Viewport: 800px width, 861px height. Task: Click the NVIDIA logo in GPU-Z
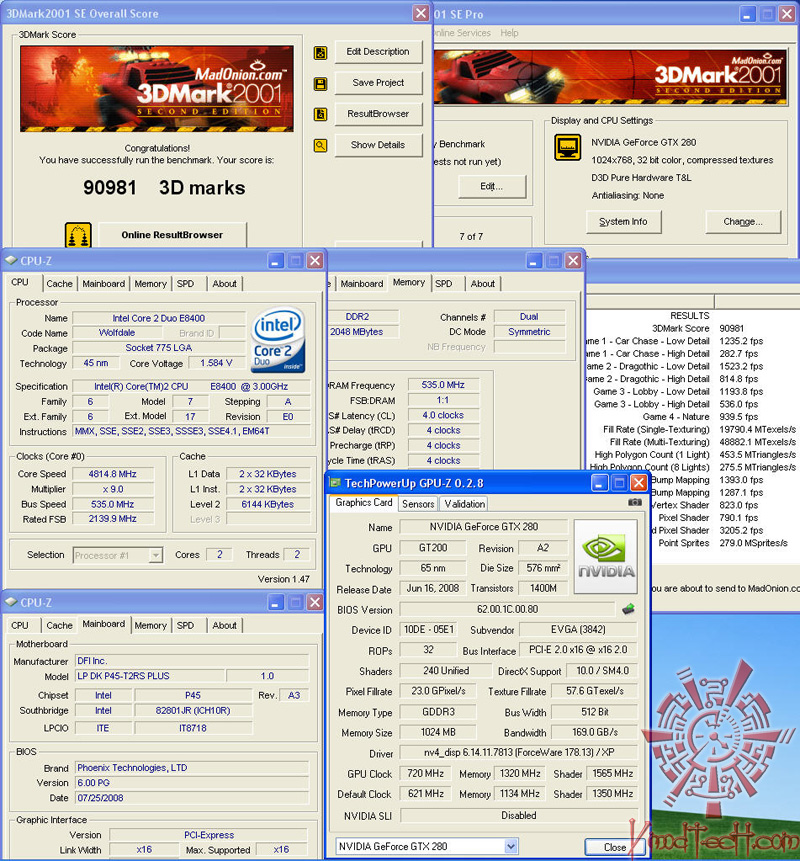tap(606, 556)
